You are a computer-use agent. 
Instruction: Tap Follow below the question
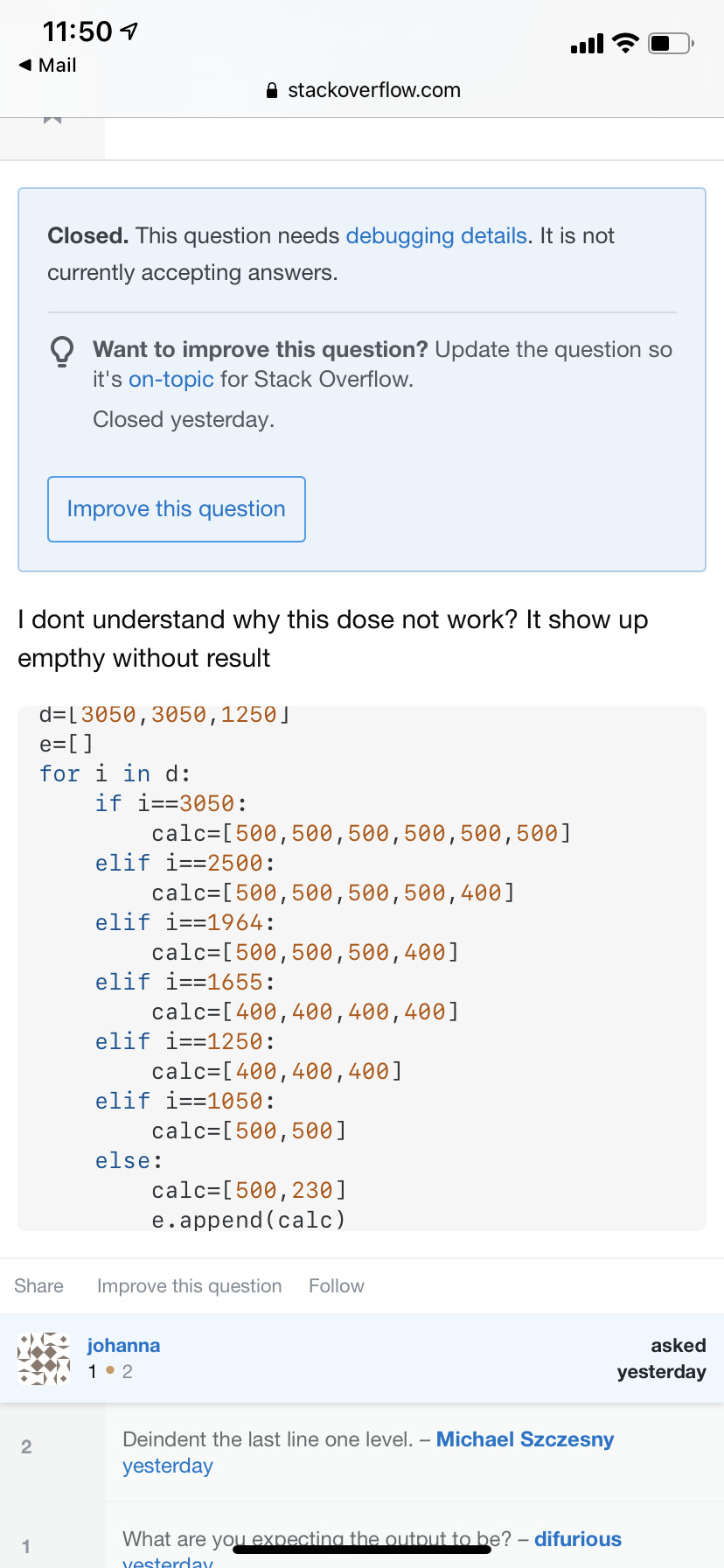(x=337, y=1285)
